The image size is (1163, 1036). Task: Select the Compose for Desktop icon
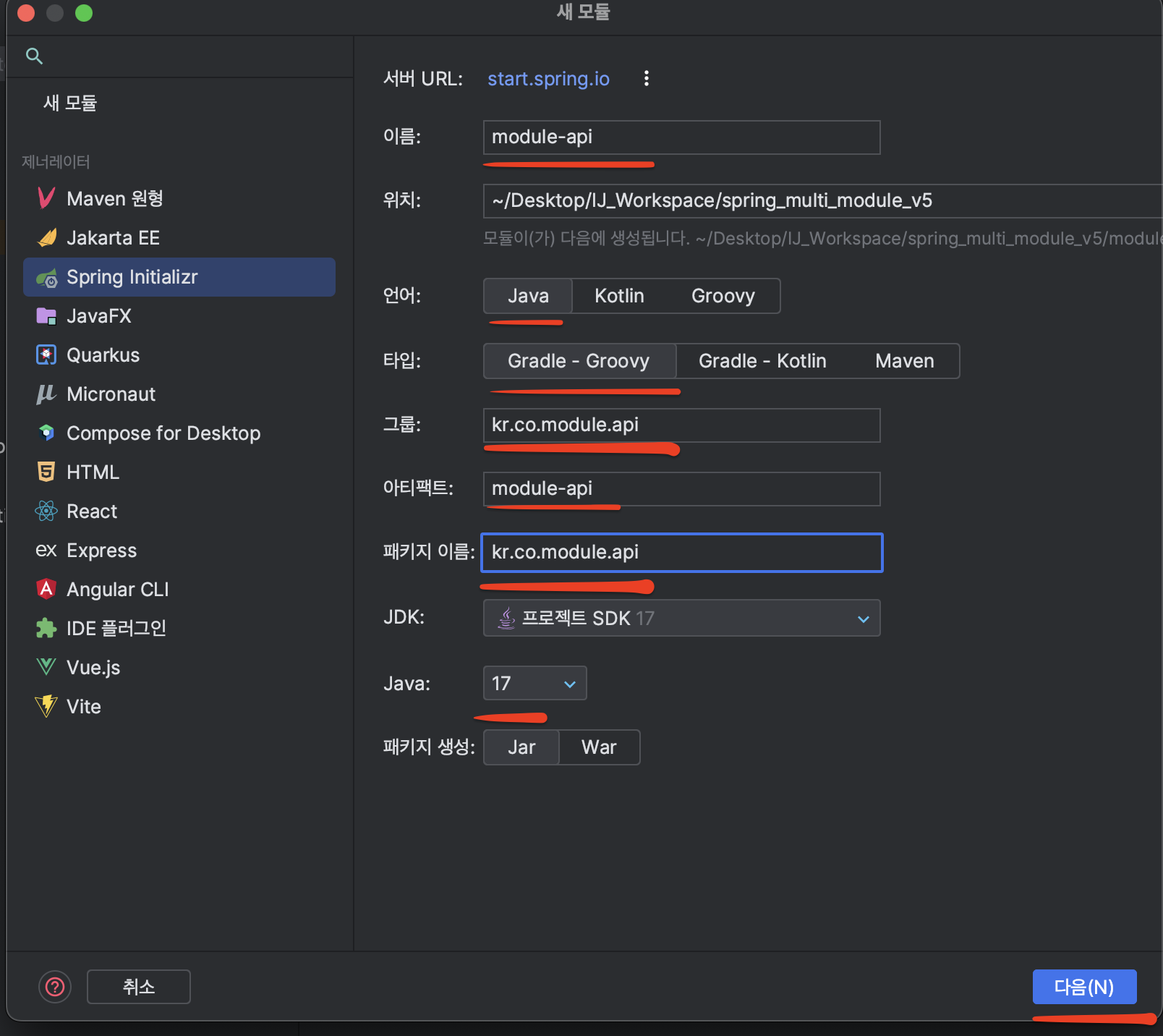click(46, 433)
